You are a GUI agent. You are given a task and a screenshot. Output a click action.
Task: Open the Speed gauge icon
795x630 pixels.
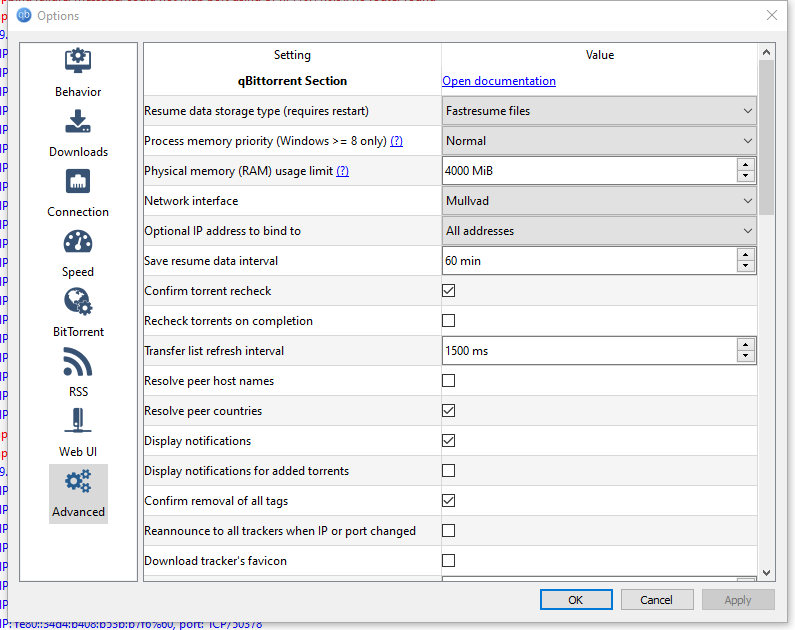coord(78,241)
